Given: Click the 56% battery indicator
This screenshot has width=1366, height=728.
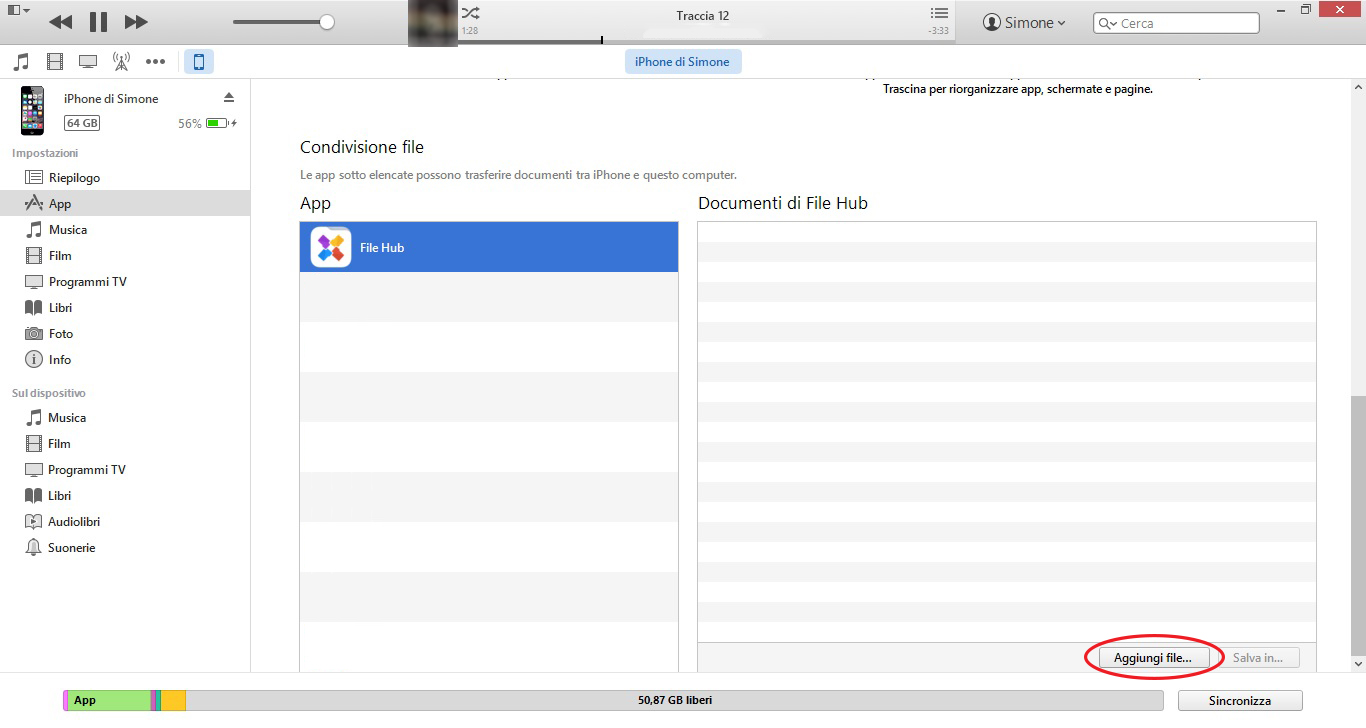Looking at the screenshot, I should point(207,123).
